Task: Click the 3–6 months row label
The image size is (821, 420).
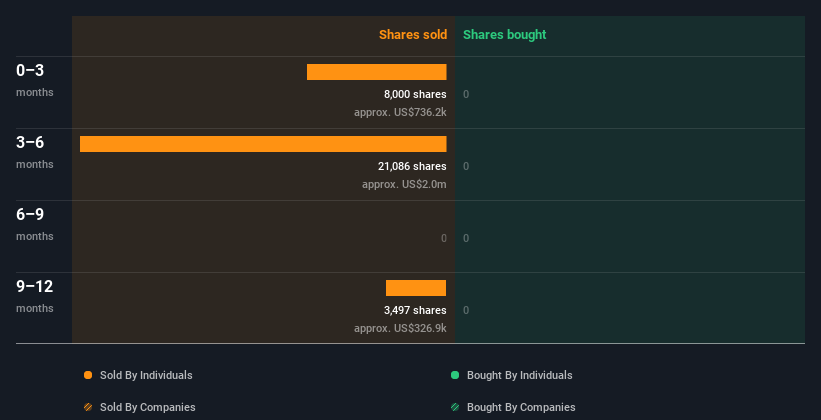Action: click(x=35, y=152)
